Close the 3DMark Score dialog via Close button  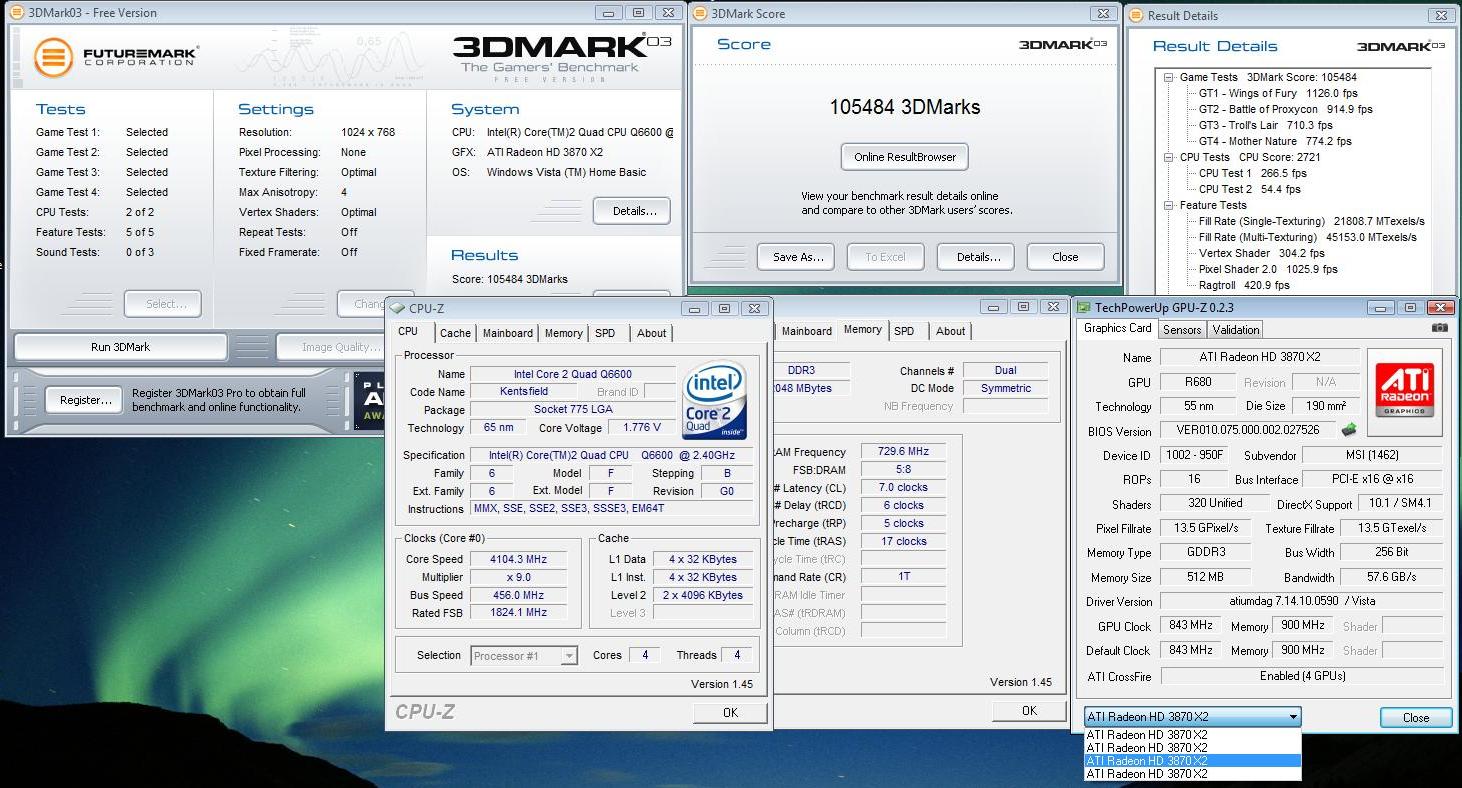click(1065, 257)
